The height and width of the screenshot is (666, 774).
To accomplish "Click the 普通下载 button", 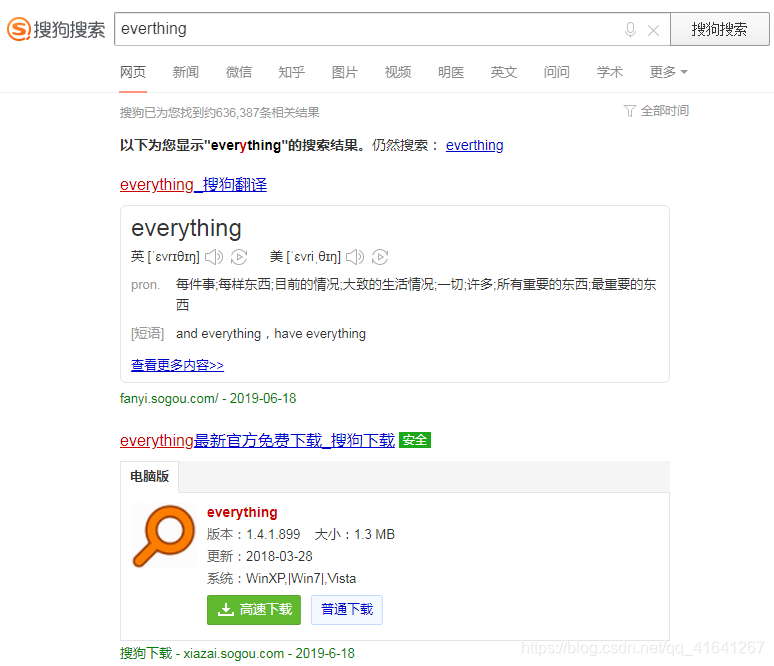I will pos(347,610).
